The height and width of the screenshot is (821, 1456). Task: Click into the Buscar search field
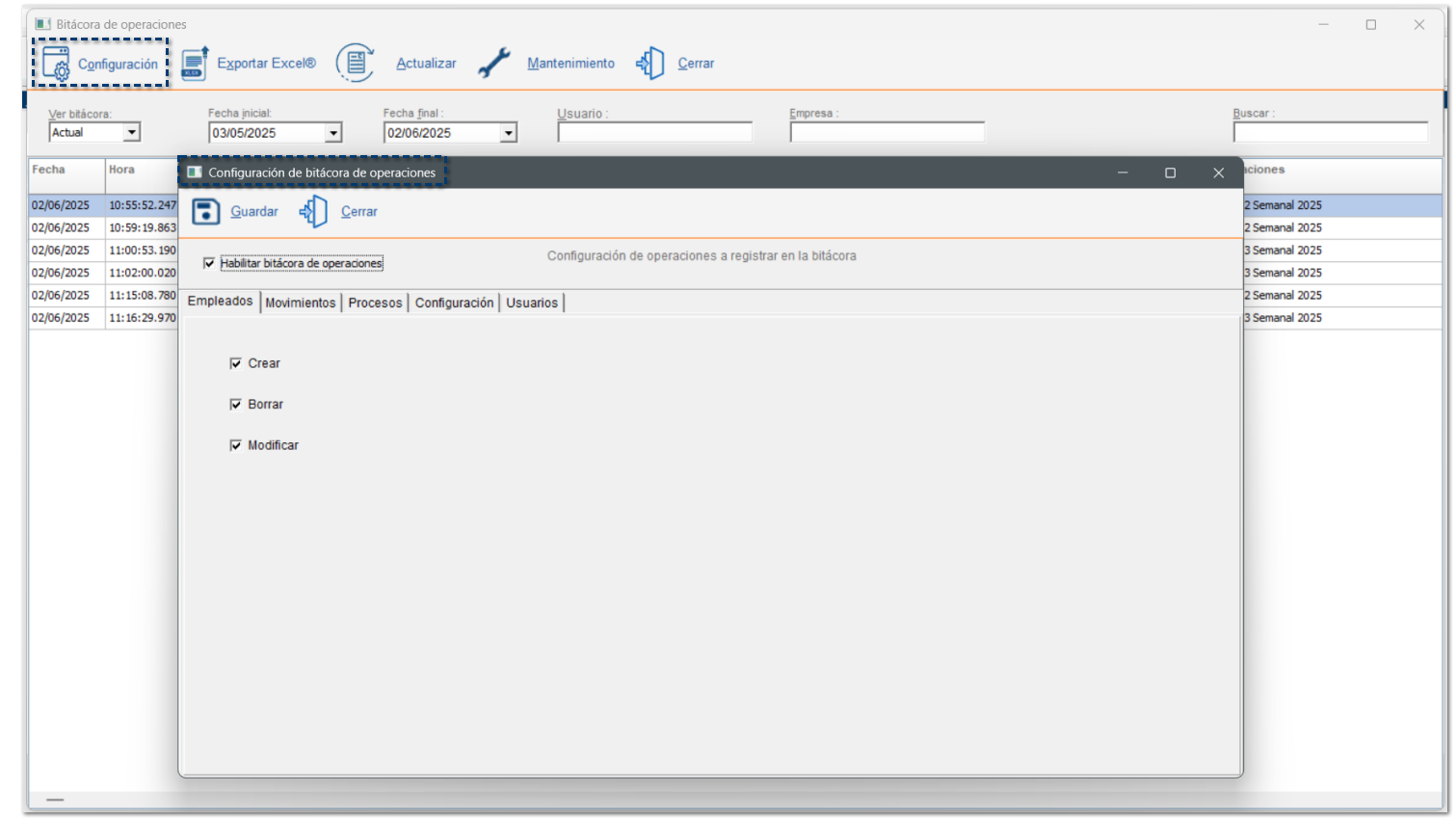(x=1330, y=133)
